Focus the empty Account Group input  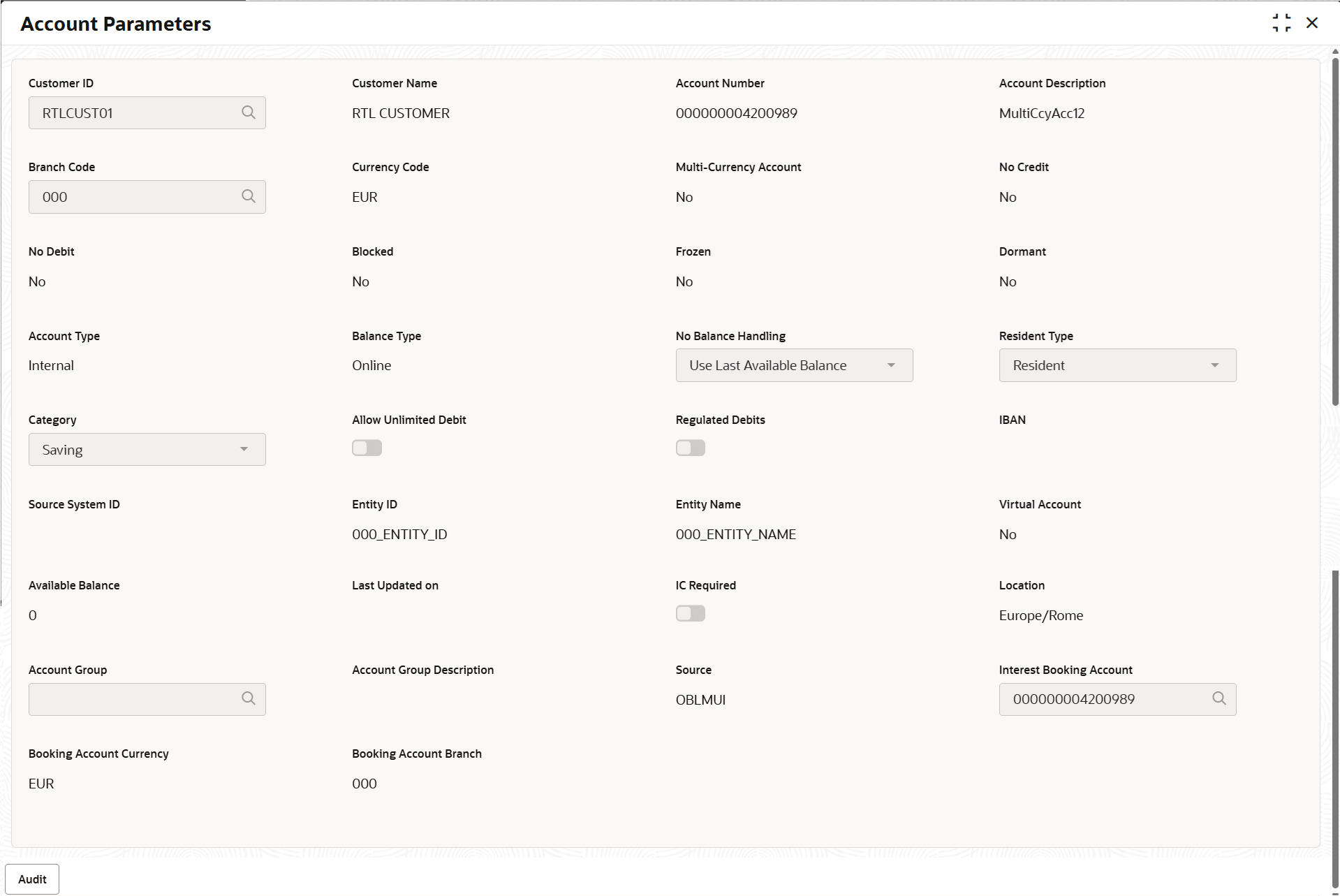pos(133,699)
